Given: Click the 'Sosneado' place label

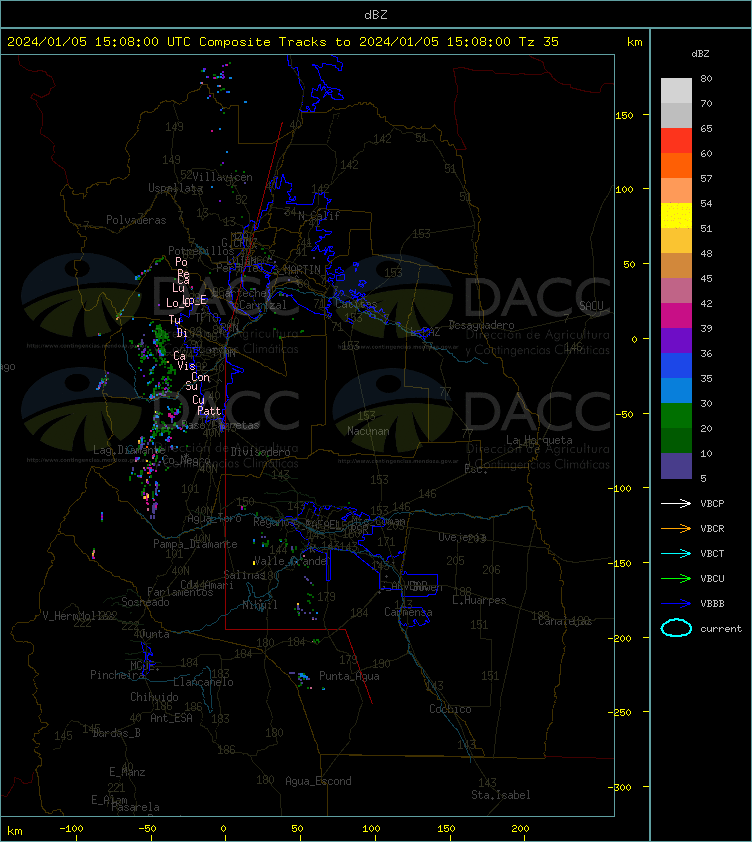Looking at the screenshot, I should click(145, 602).
